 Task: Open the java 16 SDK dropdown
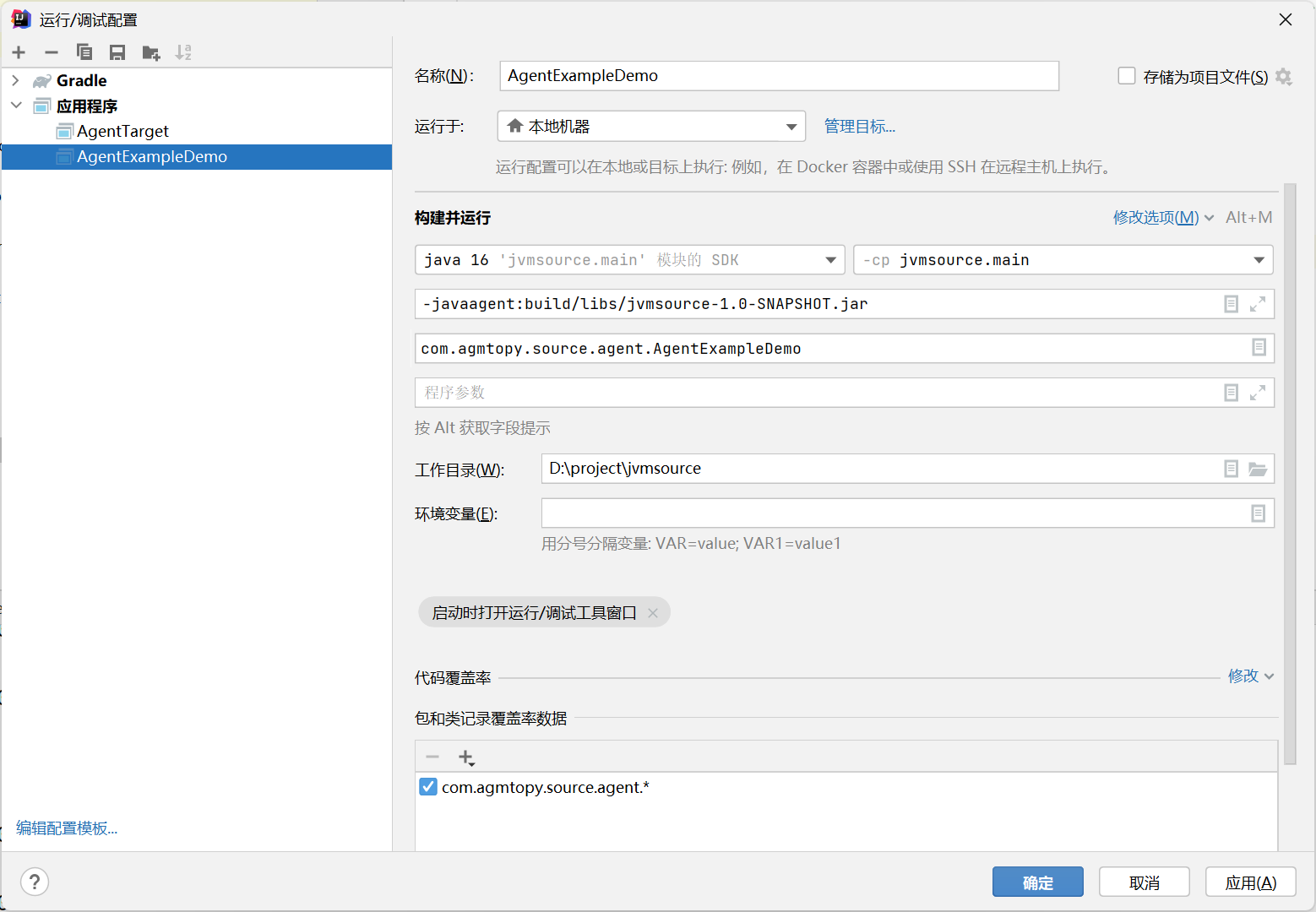coord(830,260)
